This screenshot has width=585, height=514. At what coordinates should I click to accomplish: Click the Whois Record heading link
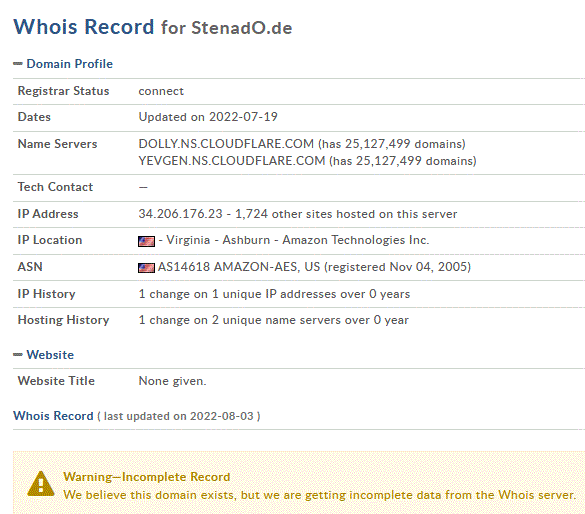(x=53, y=416)
